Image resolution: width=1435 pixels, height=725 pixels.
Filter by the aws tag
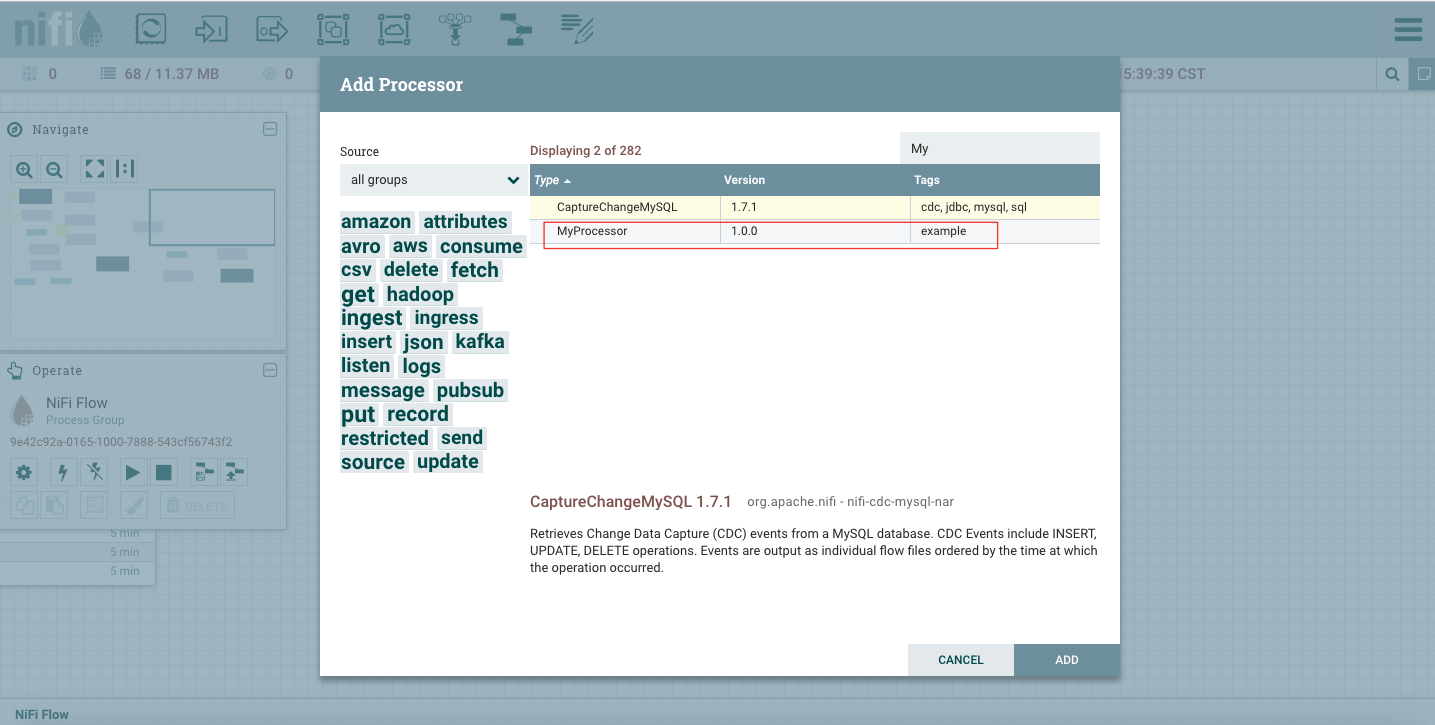click(410, 246)
